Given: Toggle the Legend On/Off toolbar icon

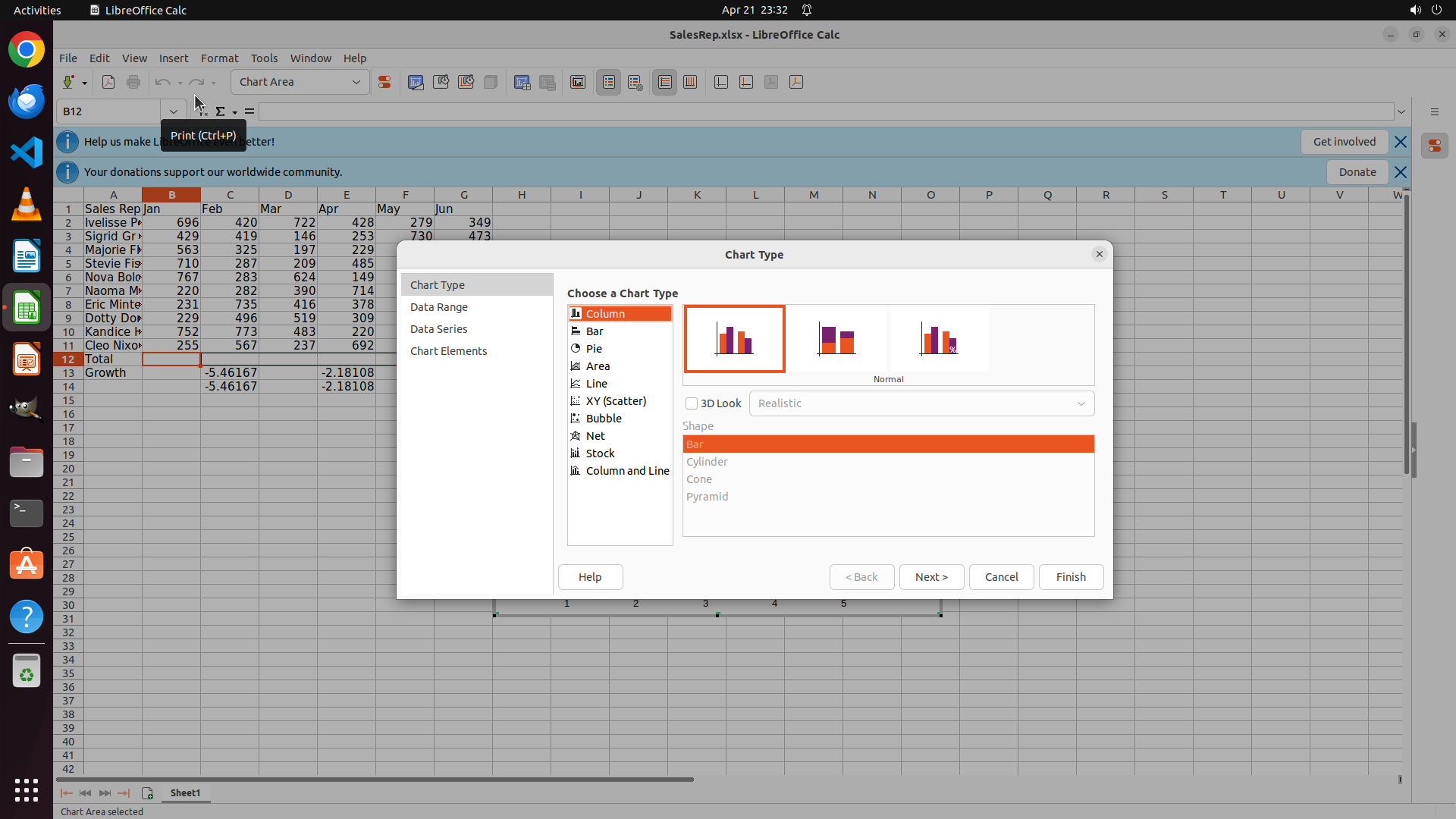Looking at the screenshot, I should (609, 82).
